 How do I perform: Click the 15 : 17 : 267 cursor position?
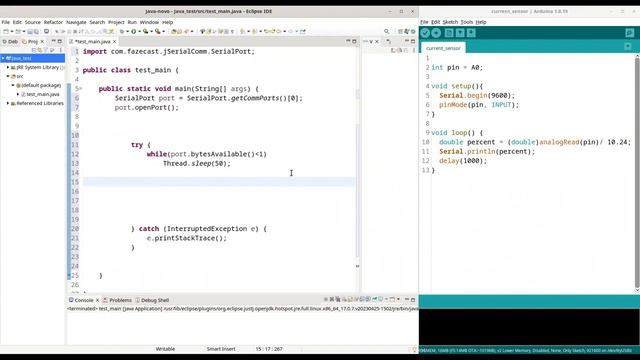[269, 349]
